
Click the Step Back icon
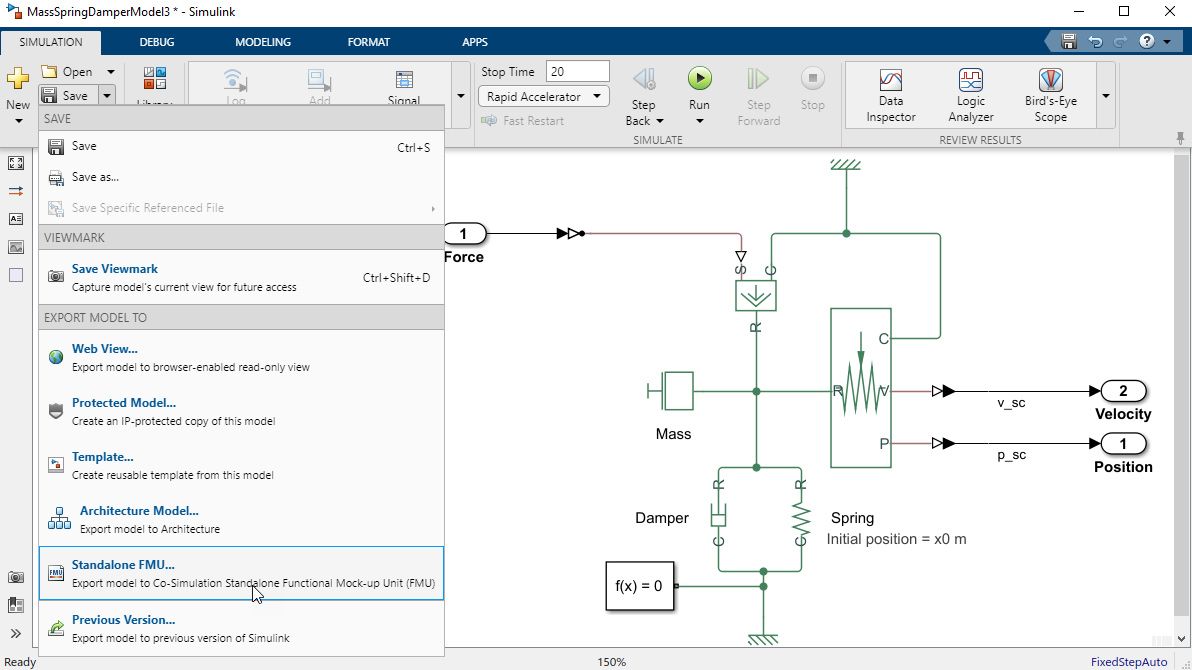(x=644, y=79)
